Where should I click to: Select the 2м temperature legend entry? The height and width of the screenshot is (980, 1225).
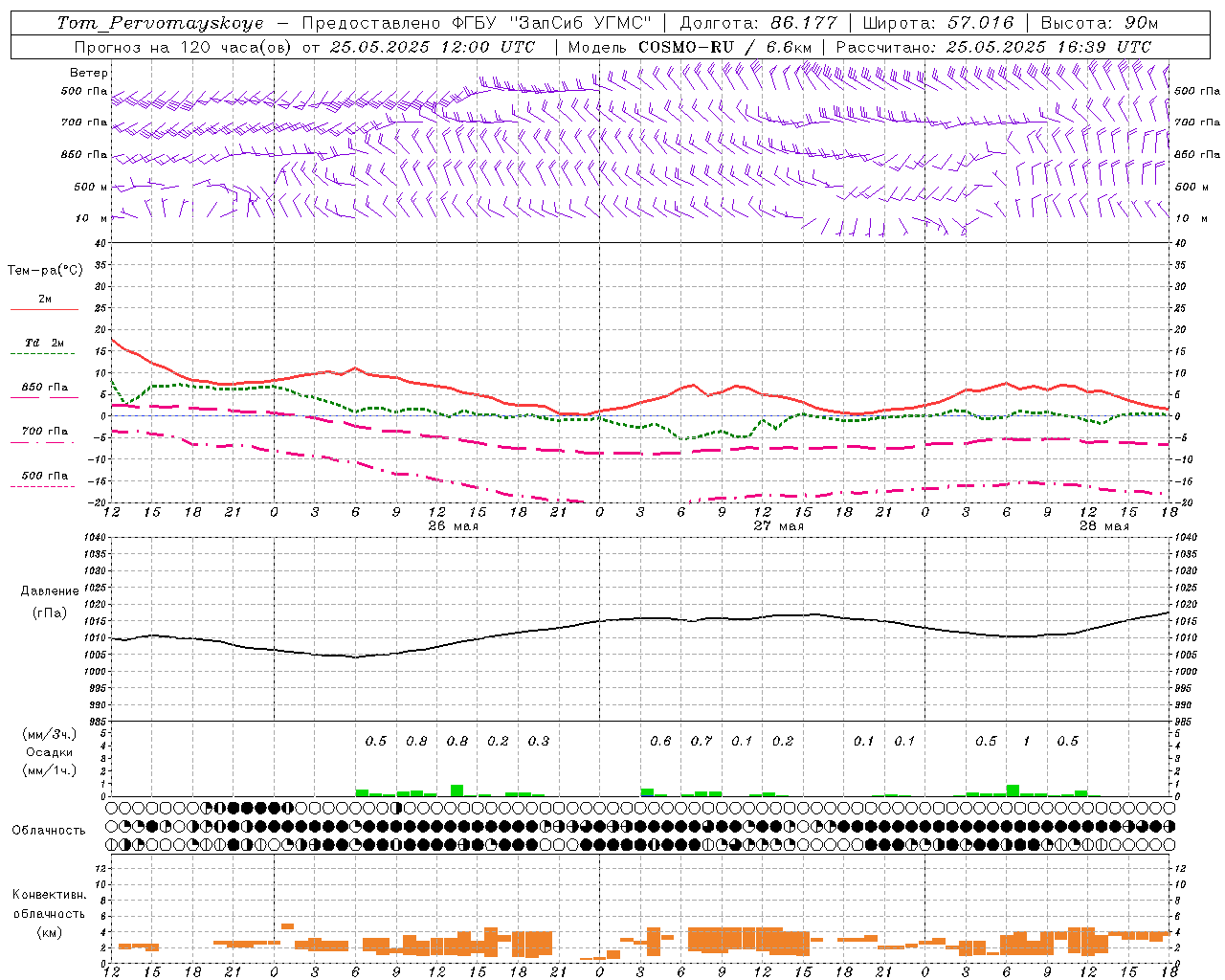click(45, 300)
